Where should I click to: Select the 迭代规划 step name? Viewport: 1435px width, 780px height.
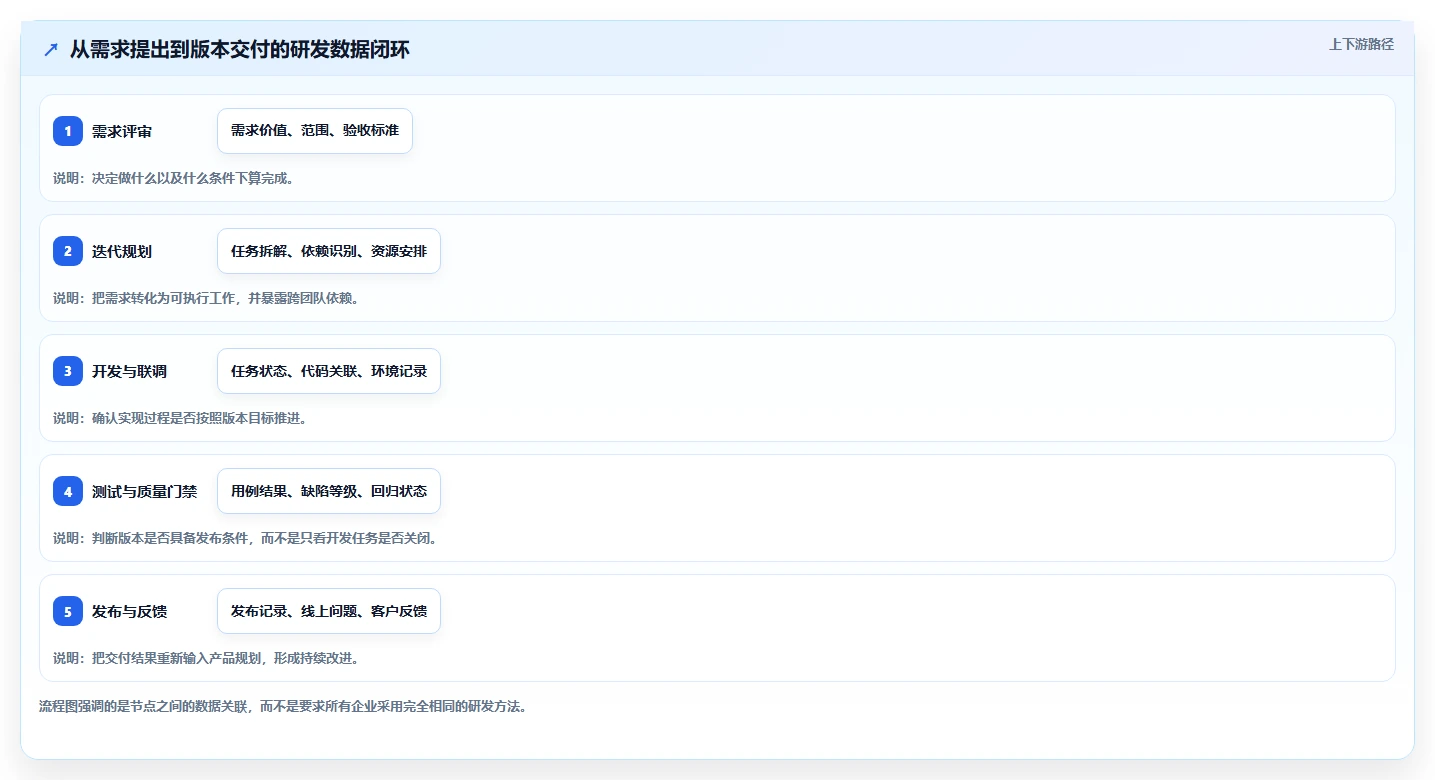122,251
